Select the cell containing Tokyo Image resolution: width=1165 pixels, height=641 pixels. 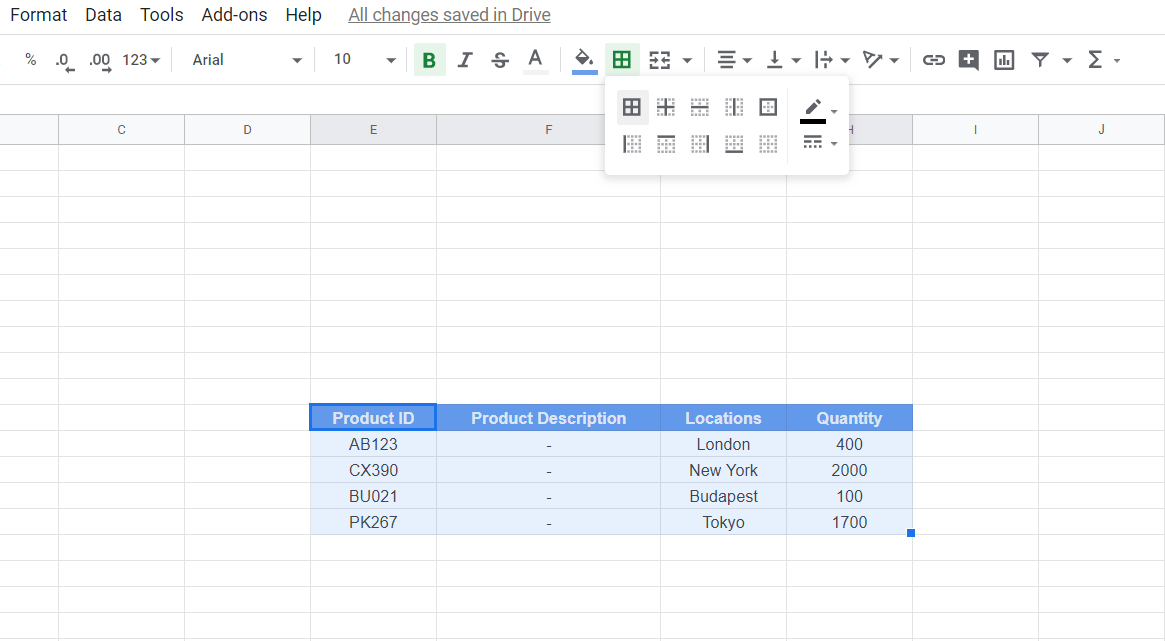pos(723,521)
